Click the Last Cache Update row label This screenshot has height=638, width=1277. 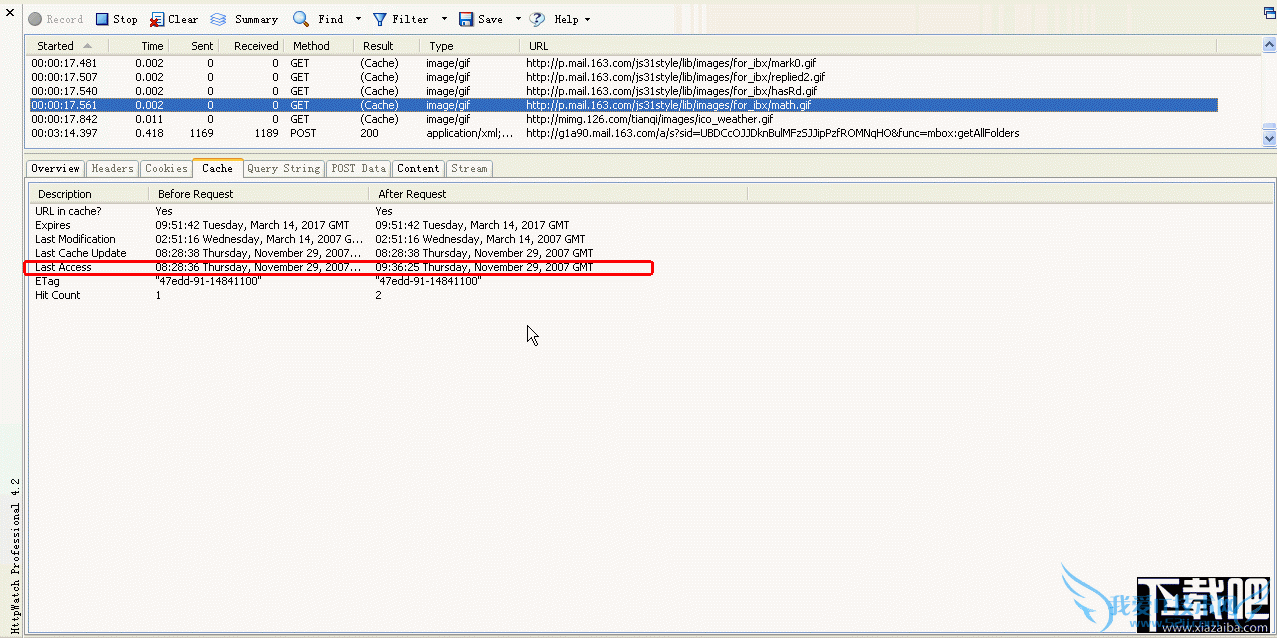pos(81,253)
